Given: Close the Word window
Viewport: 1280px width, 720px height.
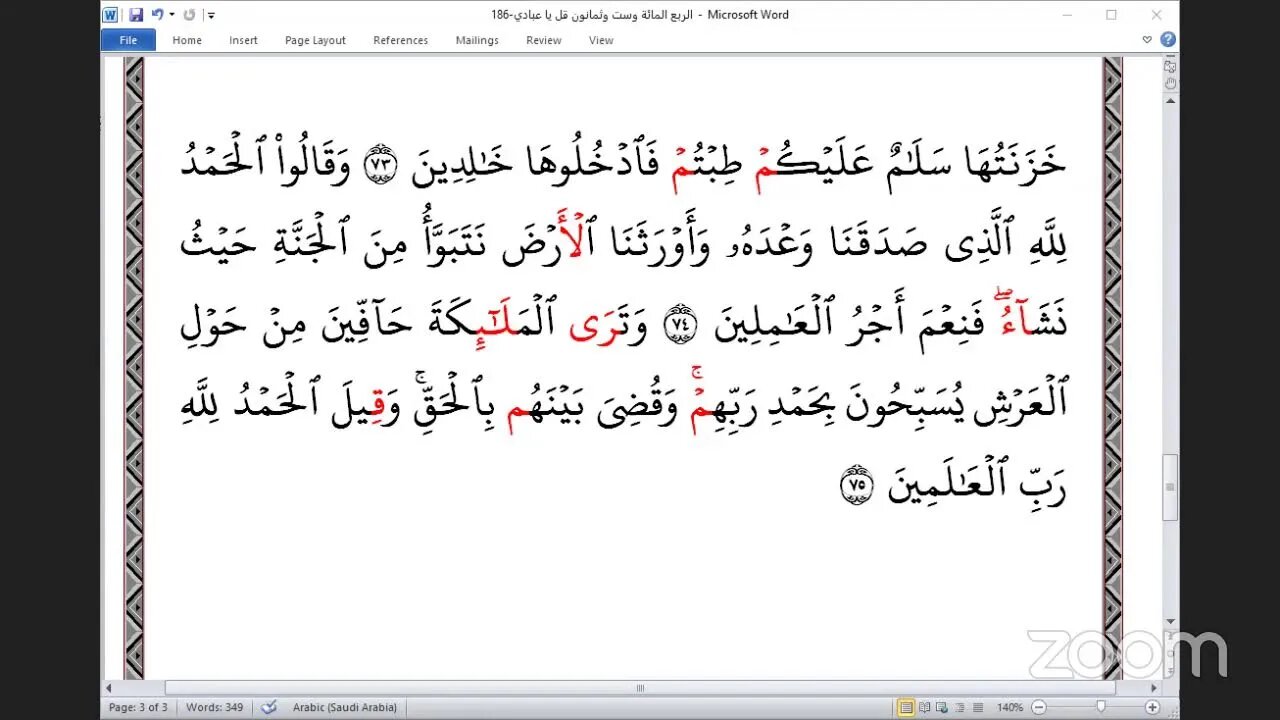Looking at the screenshot, I should pyautogui.click(x=1155, y=15).
